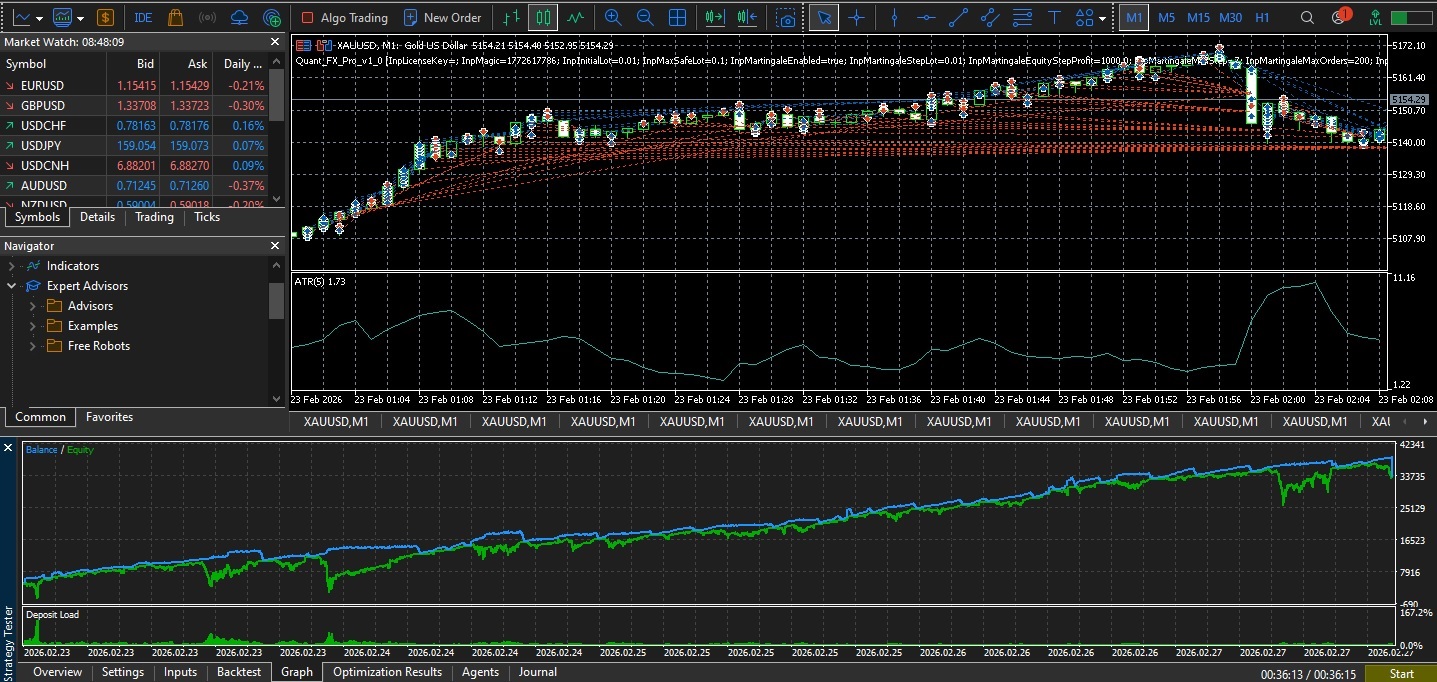Switch the chart to candlestick mode
Viewport: 1437px width, 682px height.
click(541, 17)
